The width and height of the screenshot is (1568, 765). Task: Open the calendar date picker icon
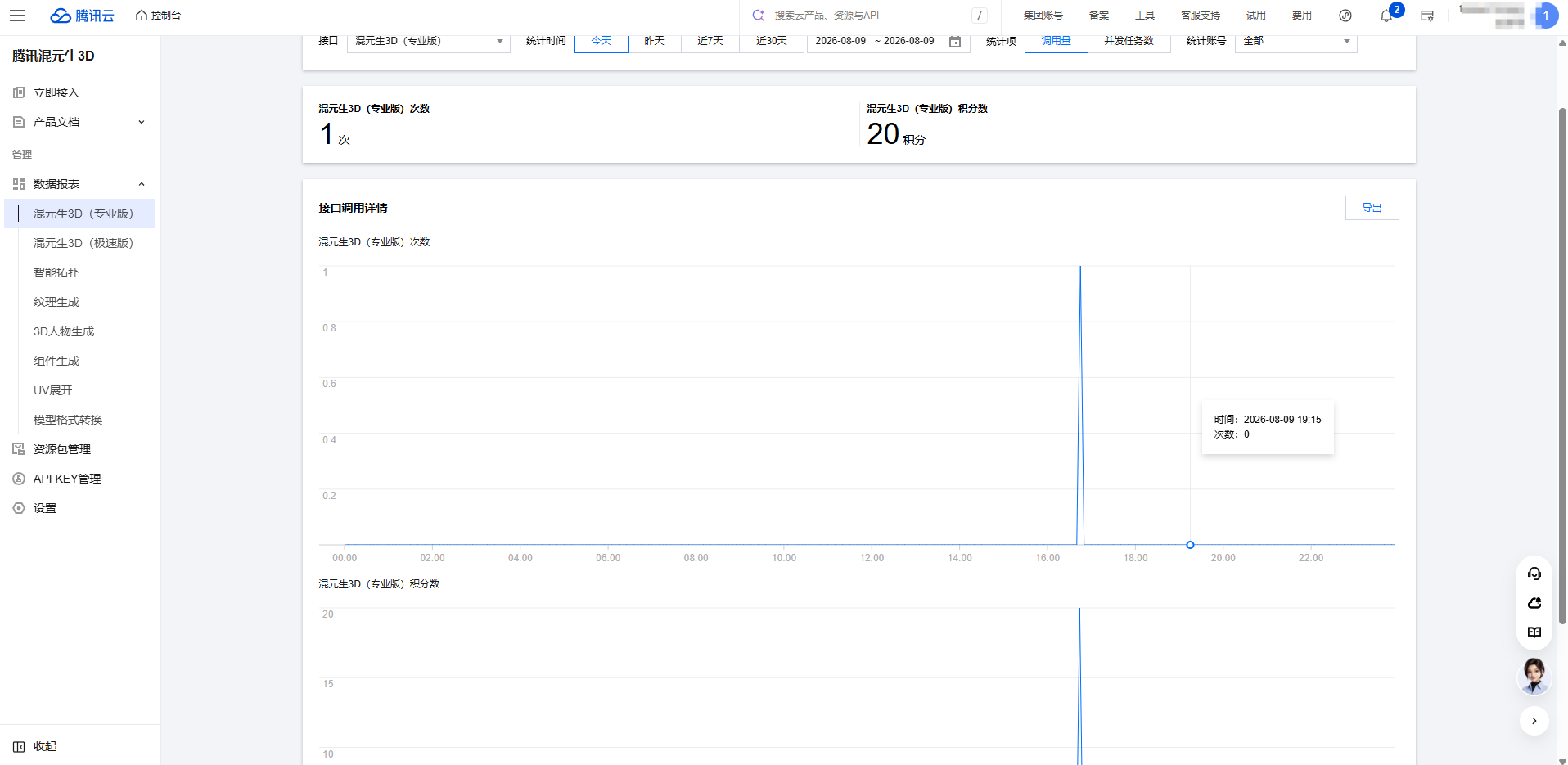click(x=955, y=42)
